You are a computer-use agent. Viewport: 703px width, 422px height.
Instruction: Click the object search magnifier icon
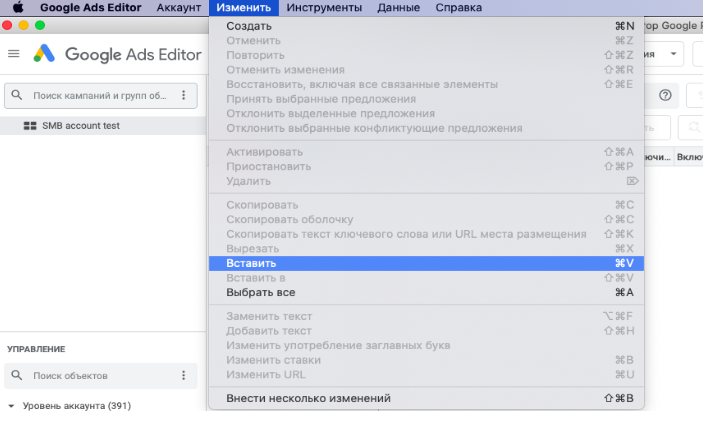17,375
